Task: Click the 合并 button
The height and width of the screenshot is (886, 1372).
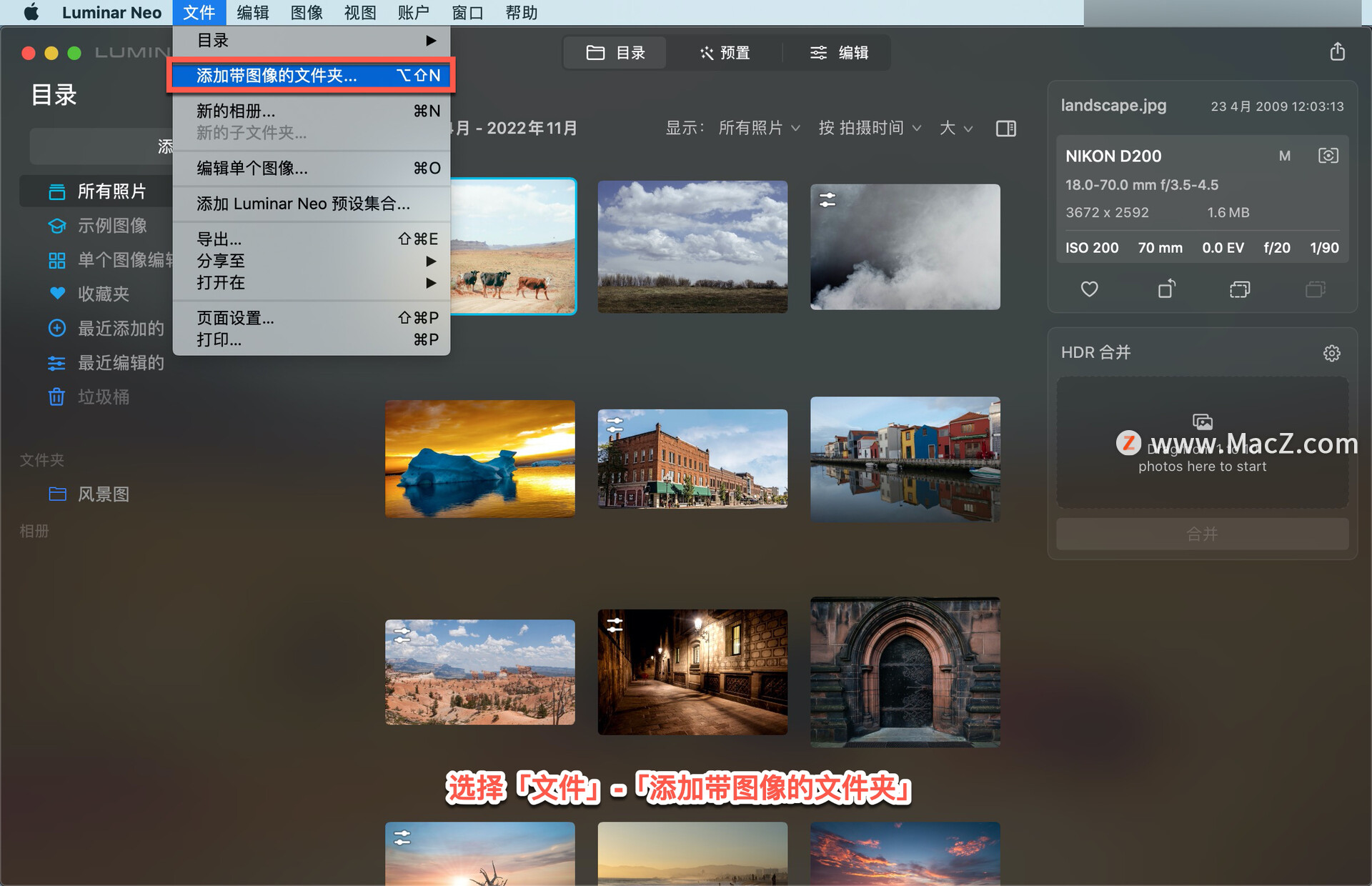Action: 1203,534
